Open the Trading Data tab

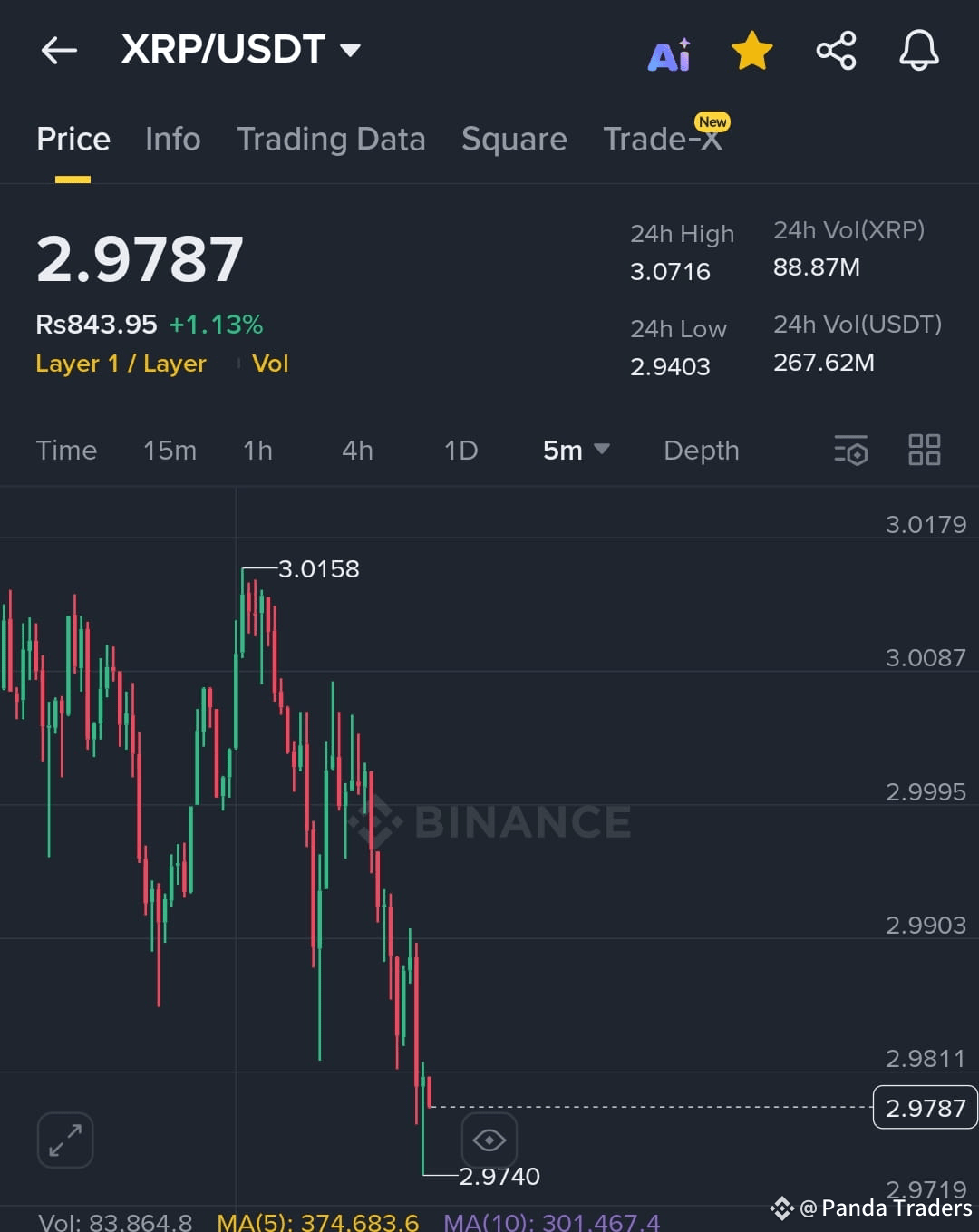[x=331, y=139]
